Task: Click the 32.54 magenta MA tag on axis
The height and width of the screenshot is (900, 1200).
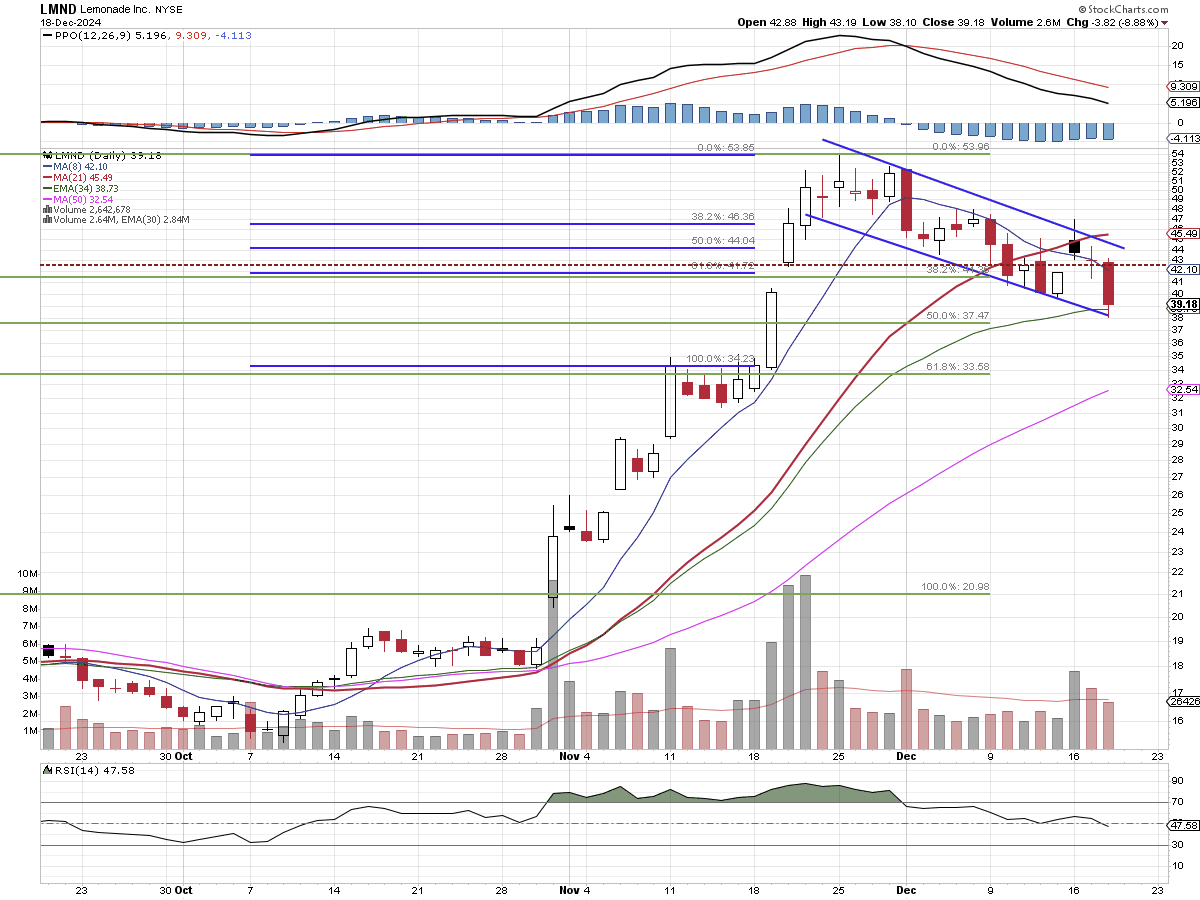Action: click(x=1183, y=389)
